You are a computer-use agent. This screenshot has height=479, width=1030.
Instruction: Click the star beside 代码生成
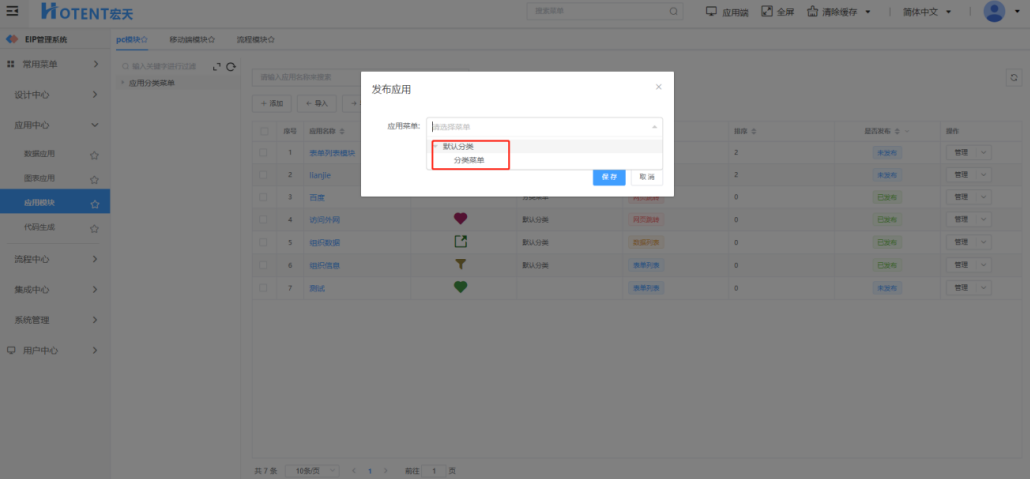[x=94, y=229]
